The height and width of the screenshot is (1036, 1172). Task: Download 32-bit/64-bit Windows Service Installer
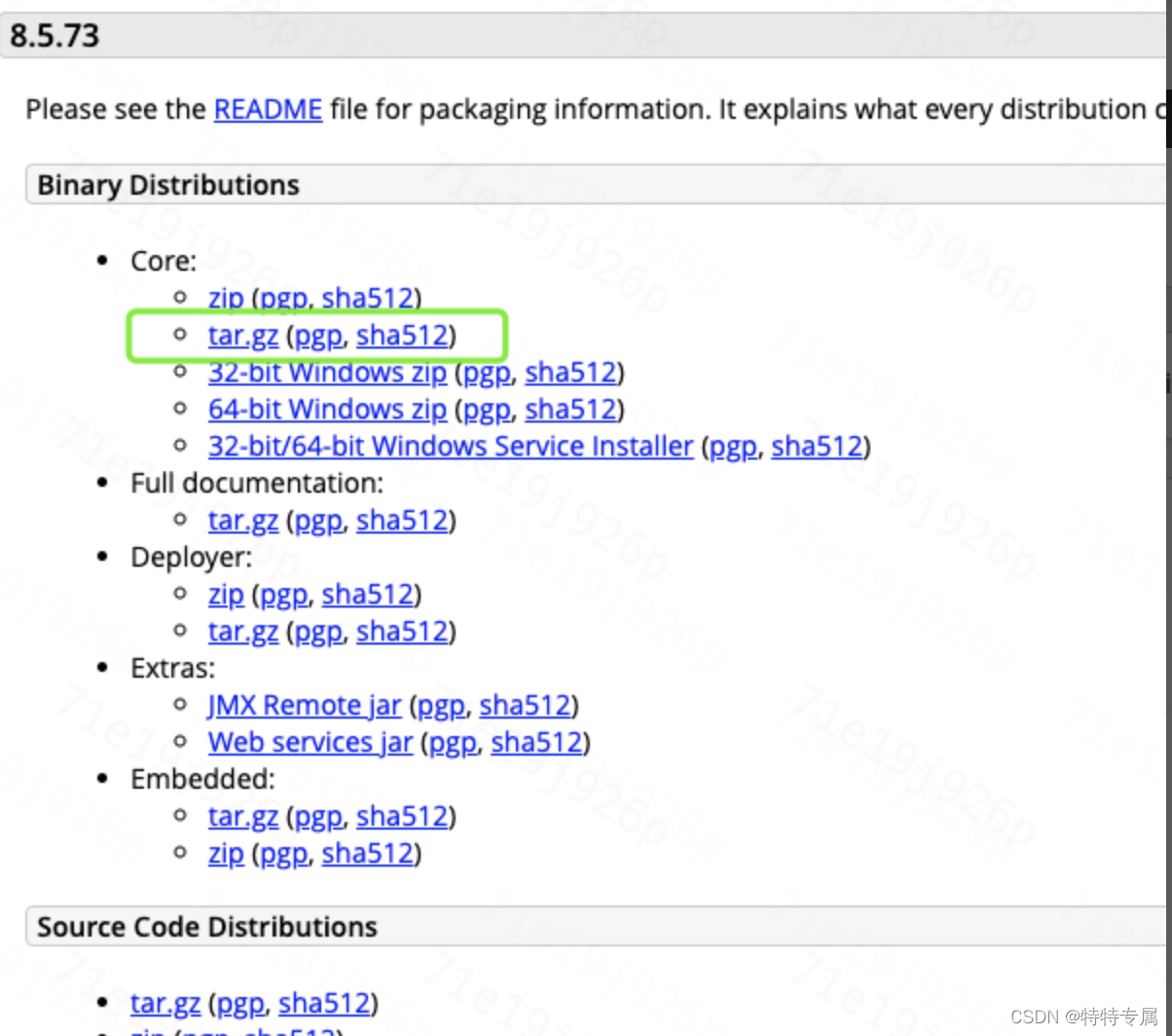(451, 446)
